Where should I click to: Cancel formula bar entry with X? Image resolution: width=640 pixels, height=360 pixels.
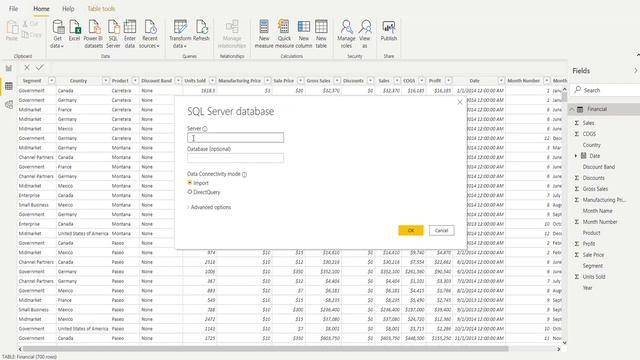(27, 68)
